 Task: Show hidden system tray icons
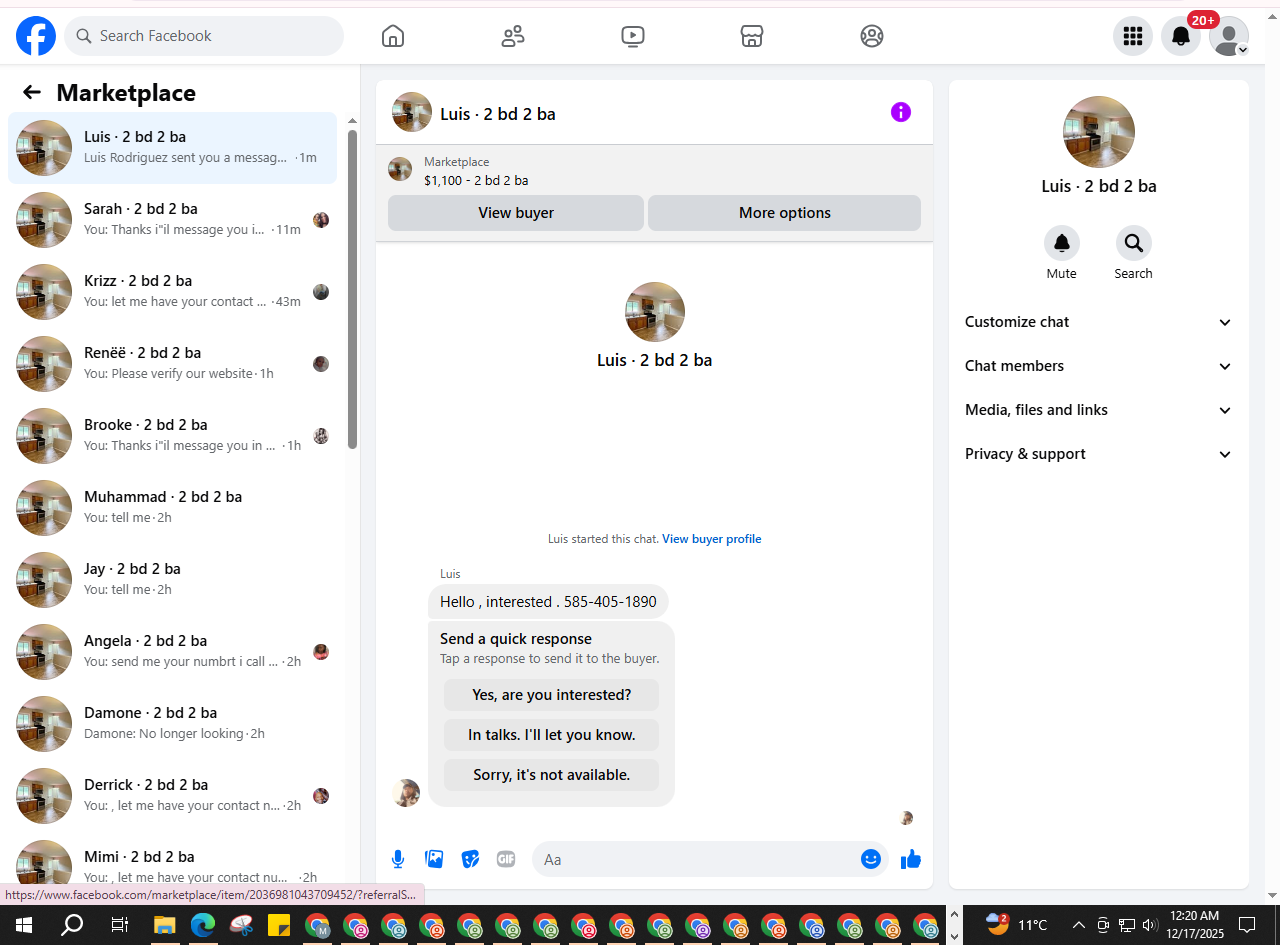click(1078, 925)
